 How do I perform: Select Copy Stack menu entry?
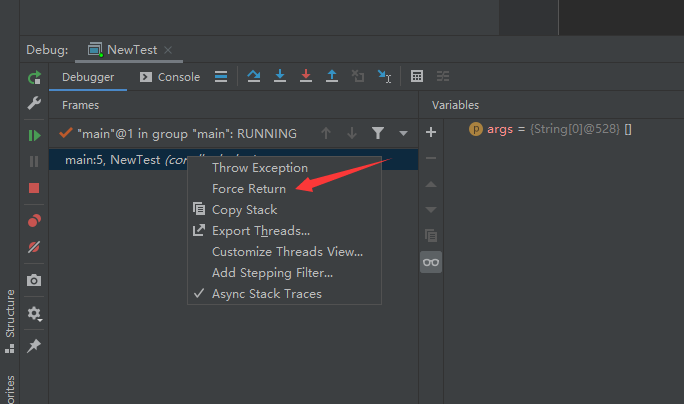click(284, 210)
